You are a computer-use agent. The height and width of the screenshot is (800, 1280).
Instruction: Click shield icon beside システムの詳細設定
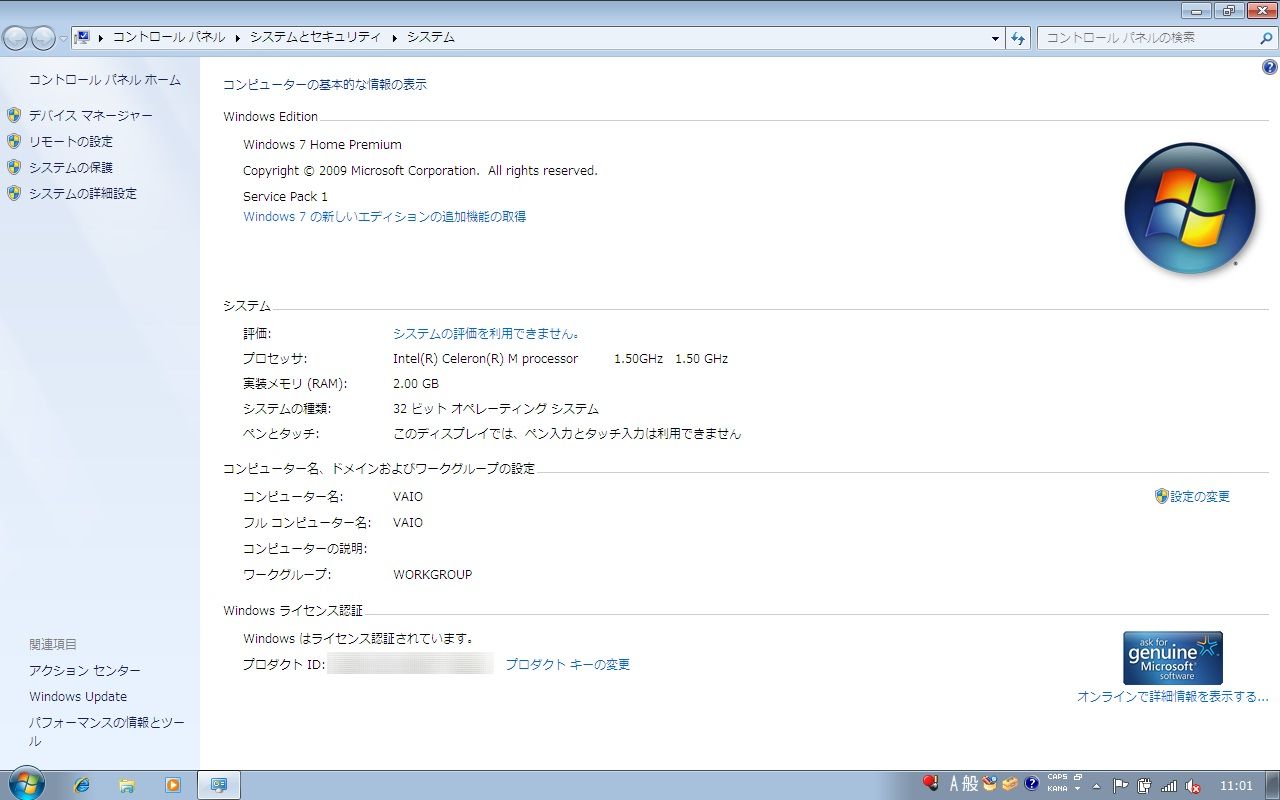14,194
